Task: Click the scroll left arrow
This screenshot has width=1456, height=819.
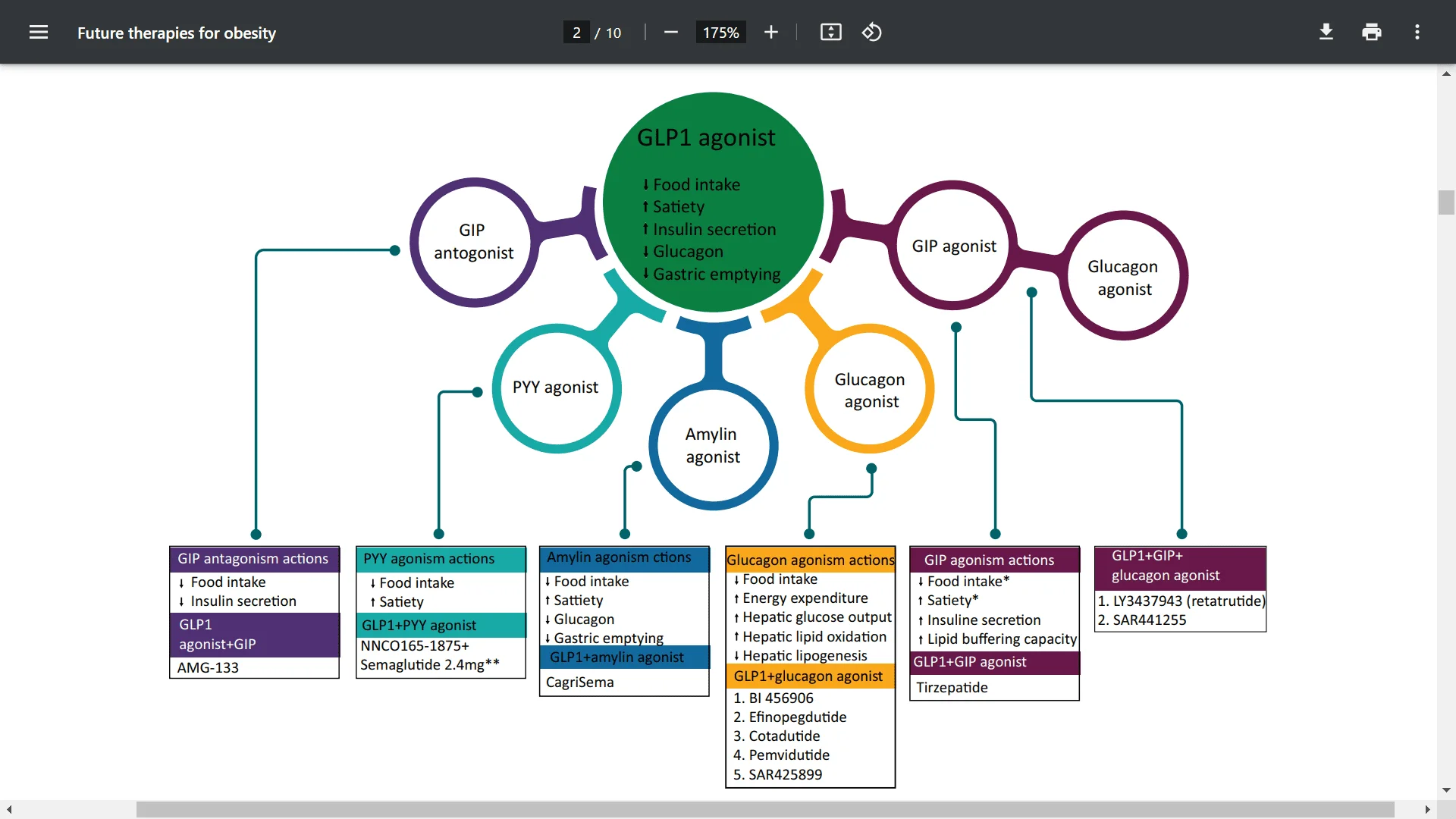Action: (x=9, y=809)
